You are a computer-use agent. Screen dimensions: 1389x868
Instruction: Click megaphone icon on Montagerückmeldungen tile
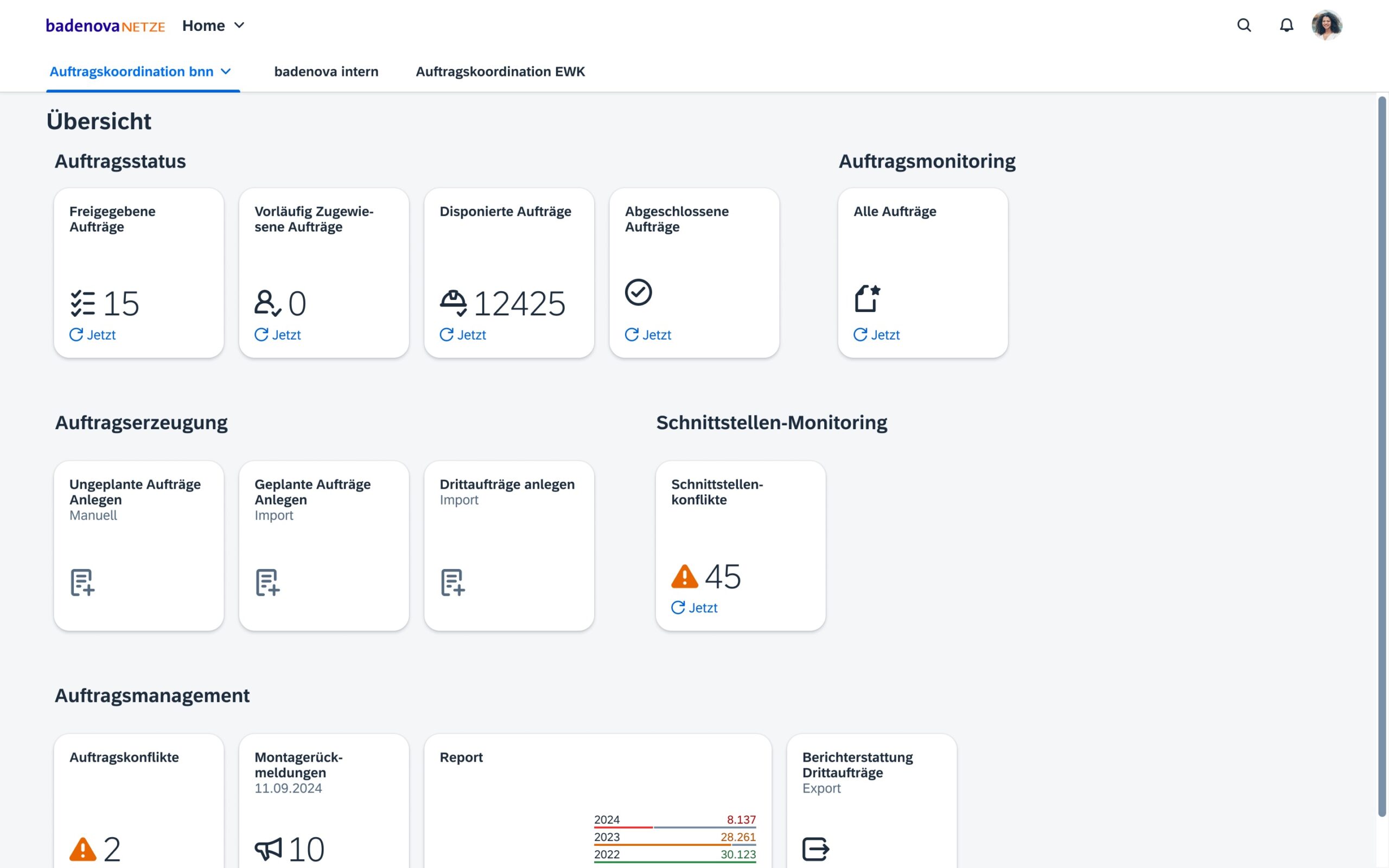click(268, 849)
